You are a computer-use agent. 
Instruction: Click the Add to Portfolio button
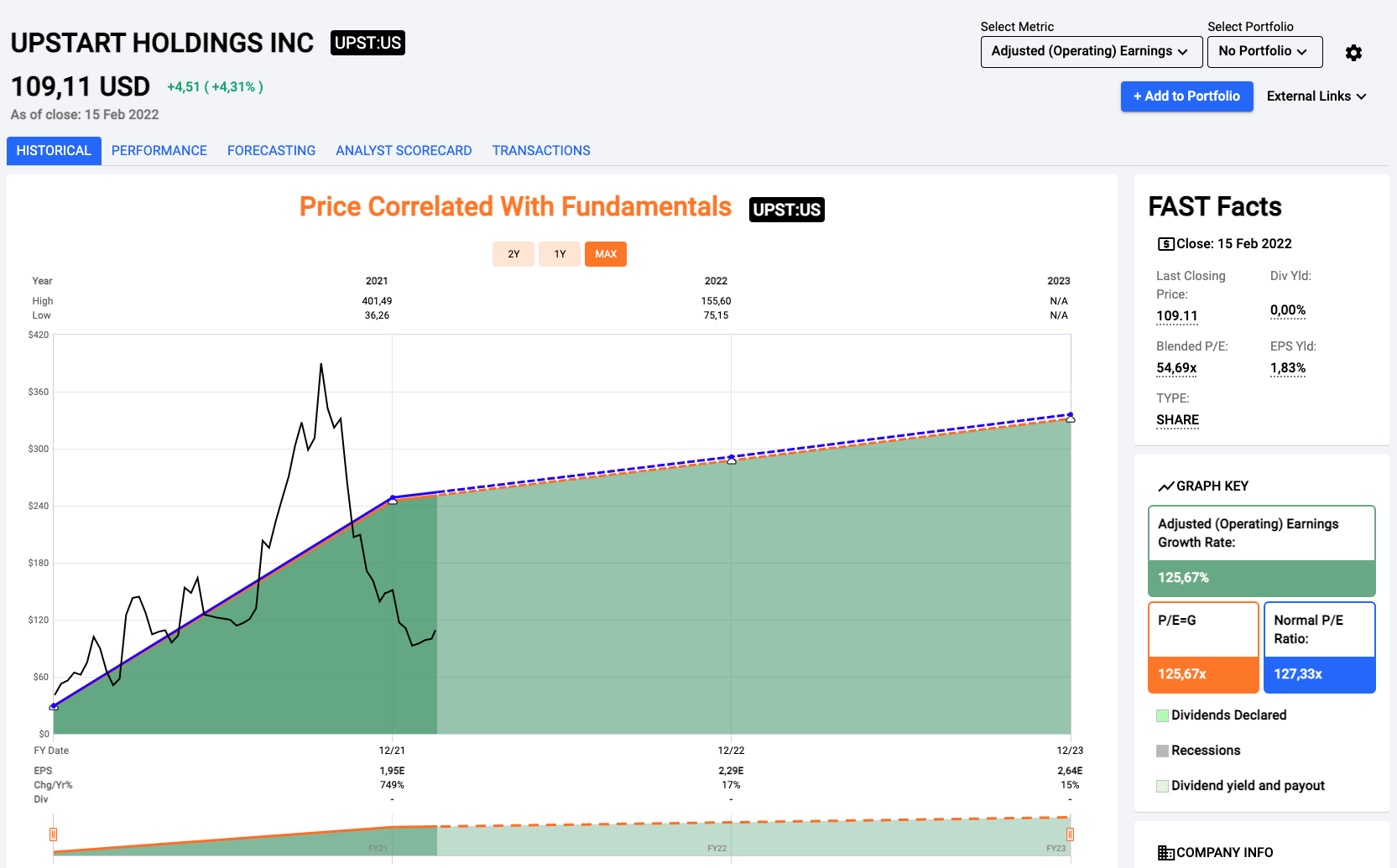click(x=1186, y=96)
